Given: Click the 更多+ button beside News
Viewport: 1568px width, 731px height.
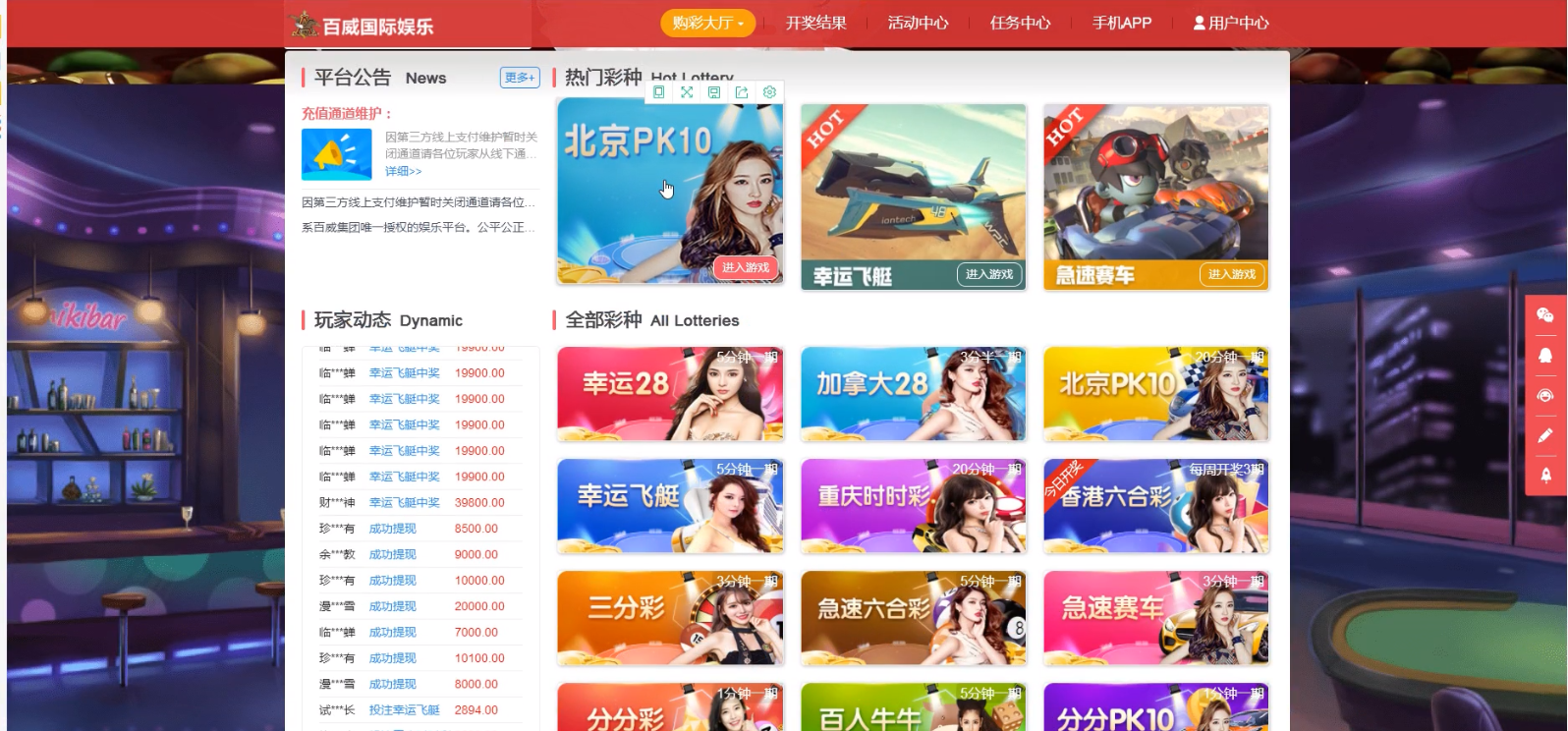Looking at the screenshot, I should [x=520, y=78].
